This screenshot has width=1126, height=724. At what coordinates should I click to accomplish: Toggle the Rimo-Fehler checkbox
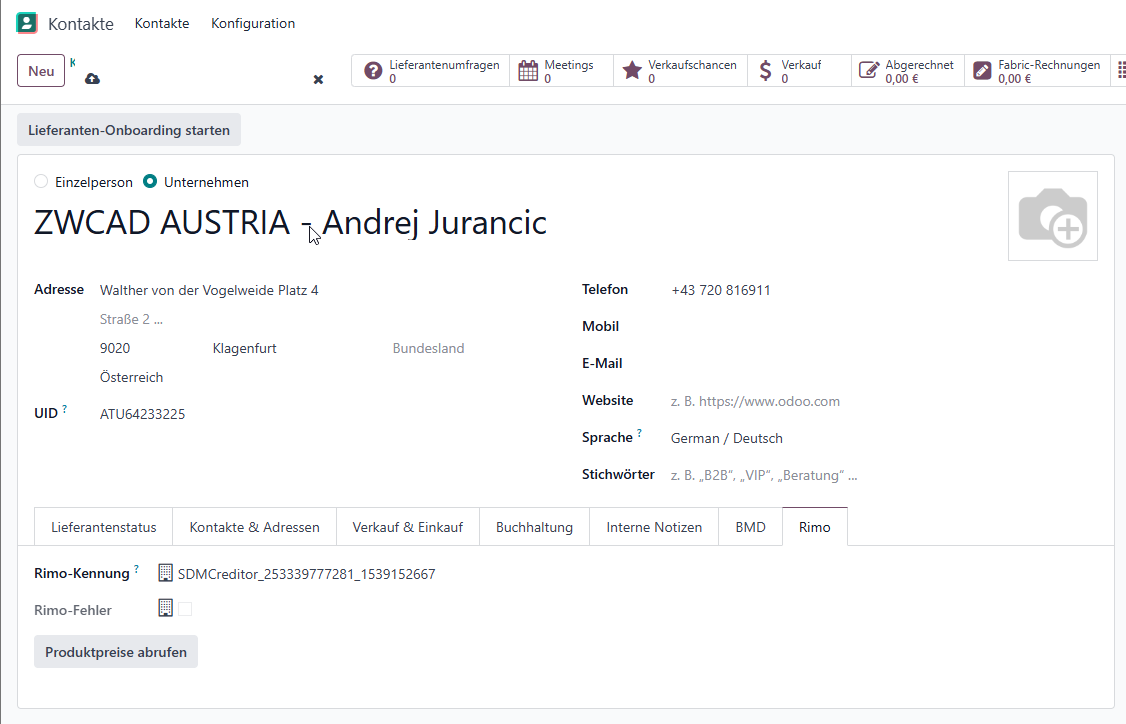tap(185, 609)
